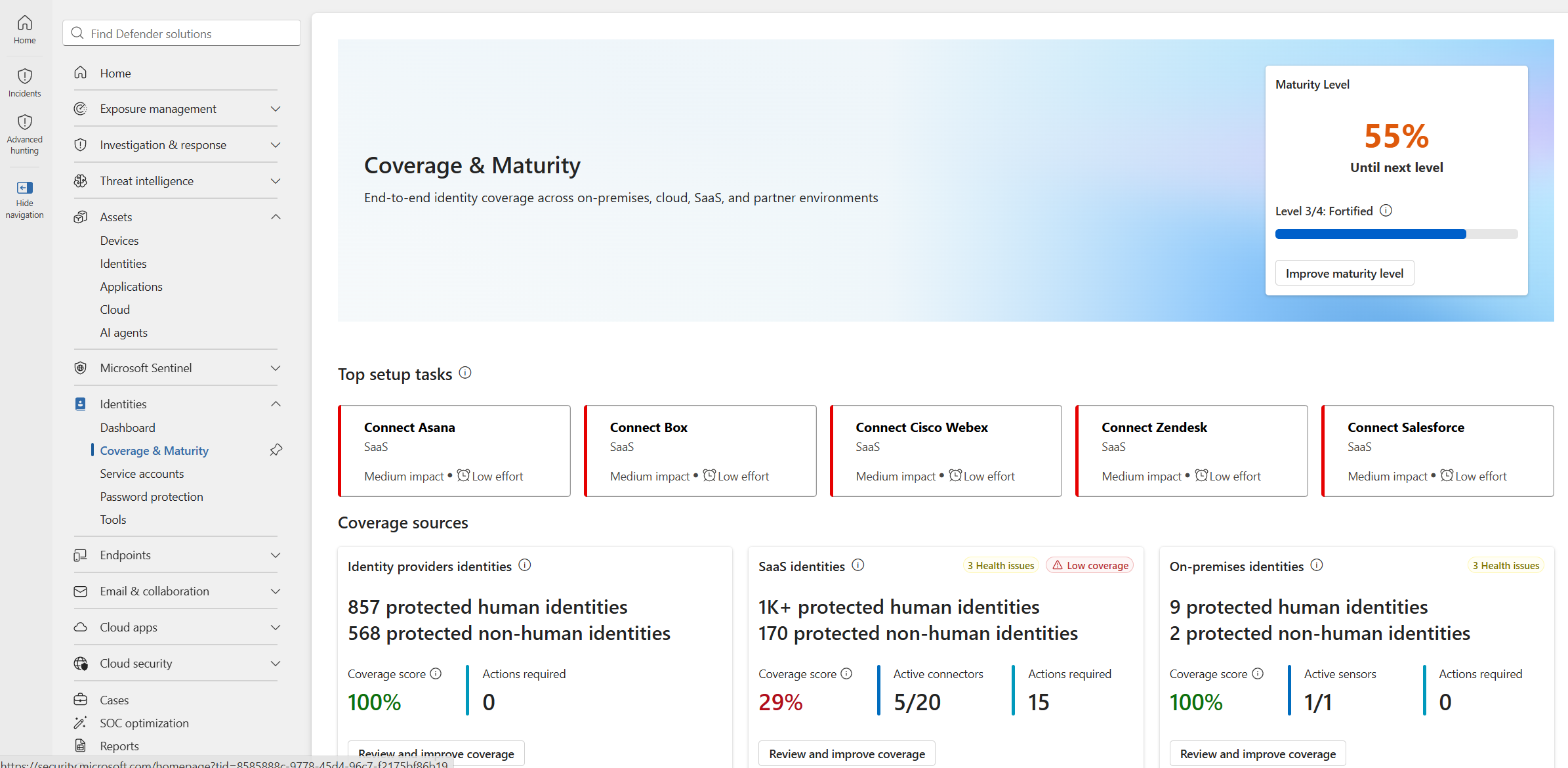Expand the Exposure management section
Screen dimensions: 1568x768
[177, 109]
